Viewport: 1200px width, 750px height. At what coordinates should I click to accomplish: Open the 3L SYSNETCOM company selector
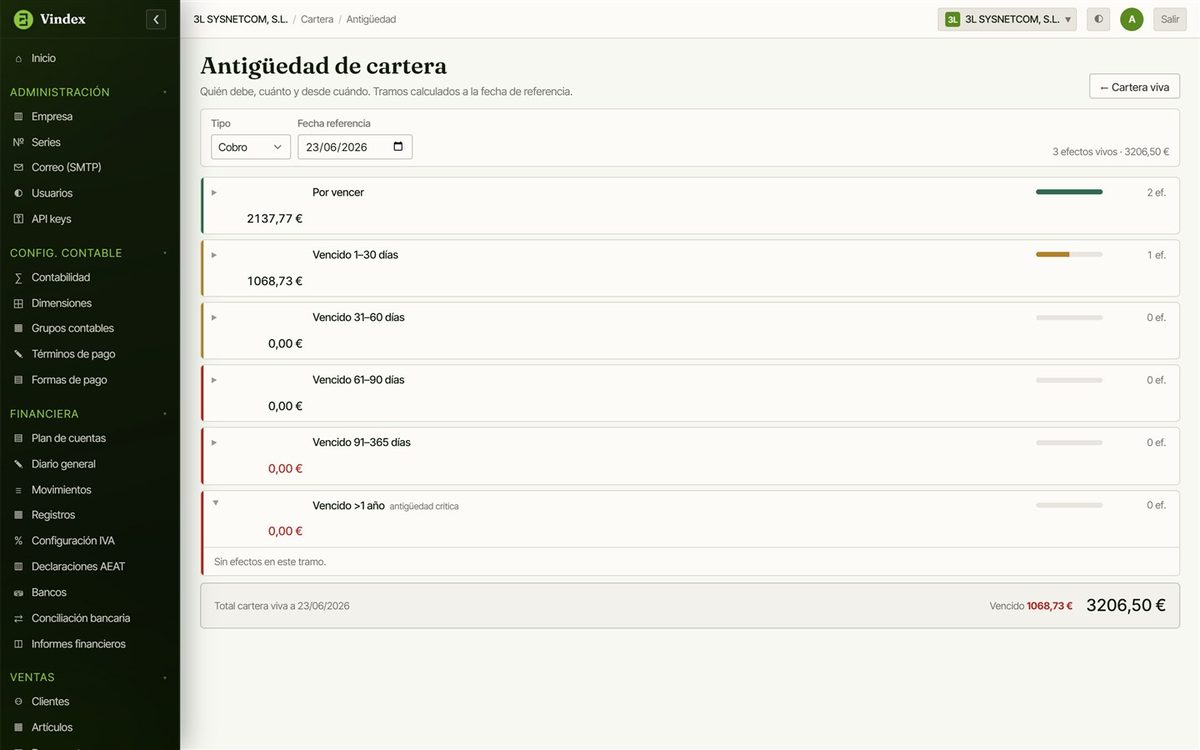pyautogui.click(x=1007, y=19)
